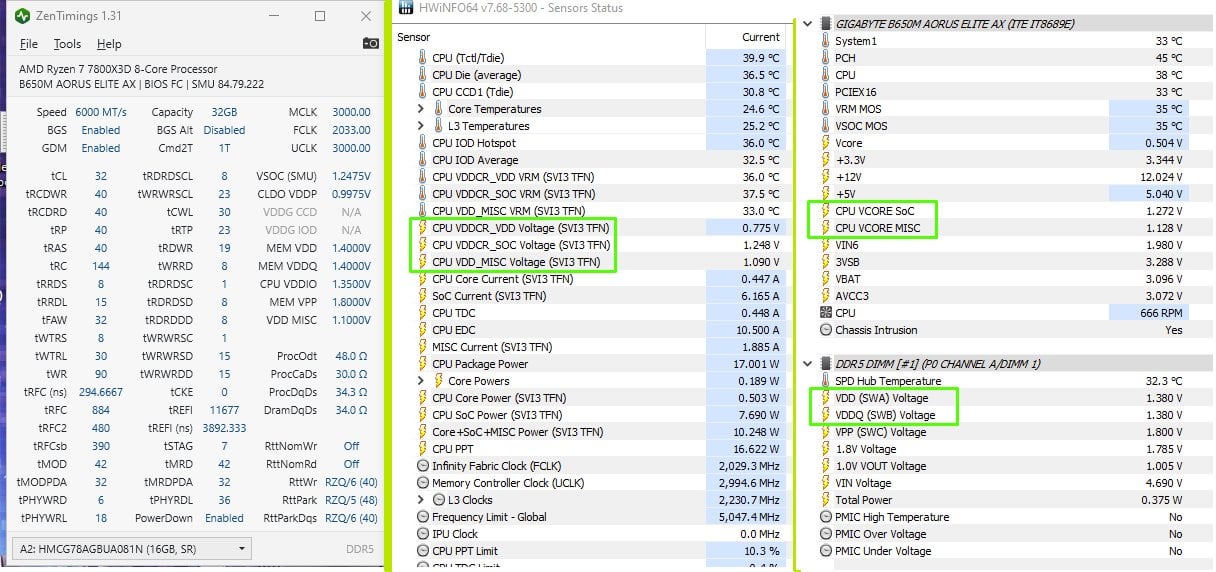Image resolution: width=1216 pixels, height=572 pixels.
Task: Click the lightning icon beside Vcore
Action: (x=825, y=143)
